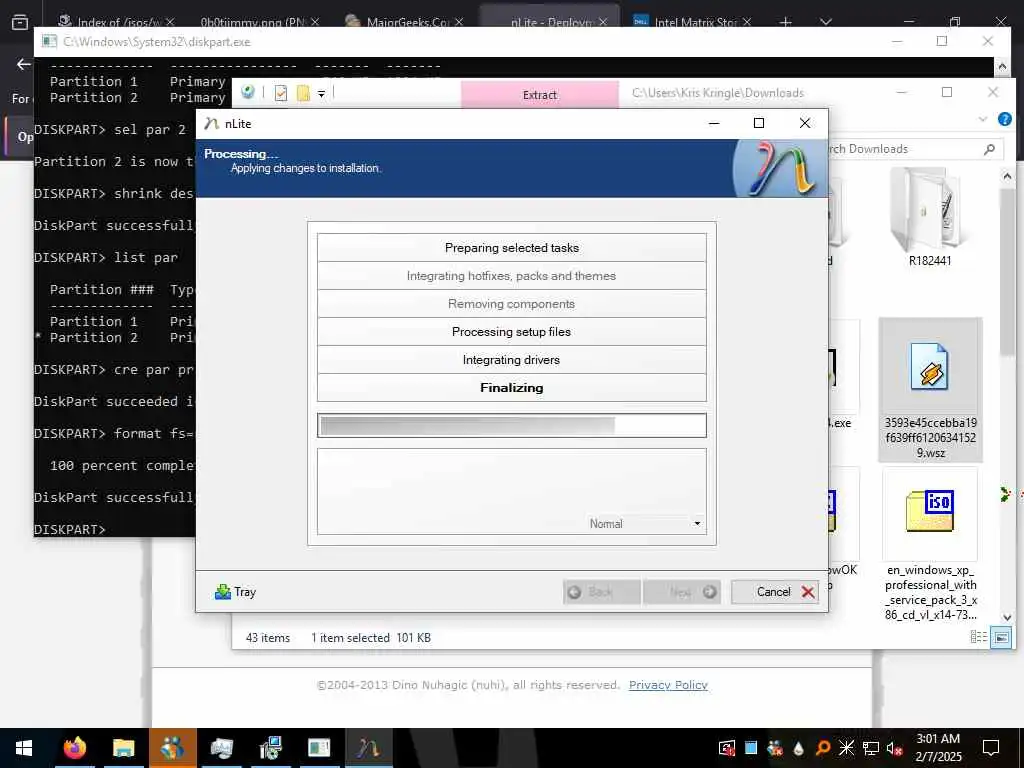Send nLite to the Tray
This screenshot has width=1024, height=768.
[x=235, y=592]
